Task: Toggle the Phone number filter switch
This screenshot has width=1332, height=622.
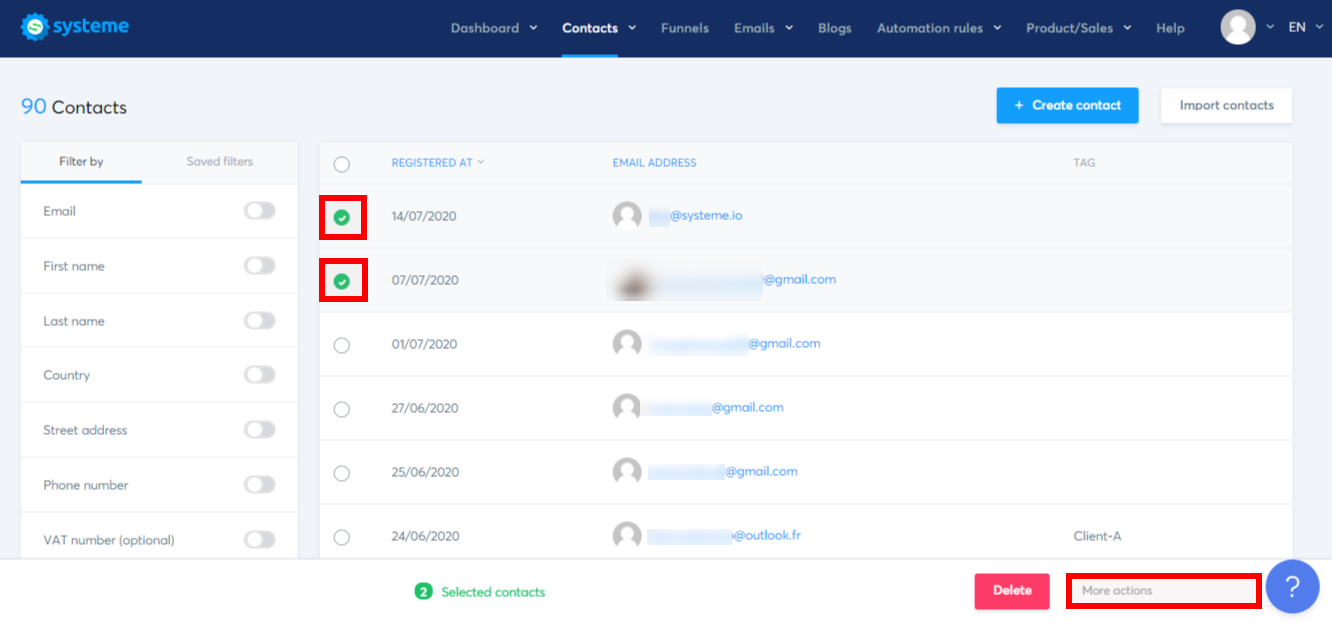Action: [259, 484]
